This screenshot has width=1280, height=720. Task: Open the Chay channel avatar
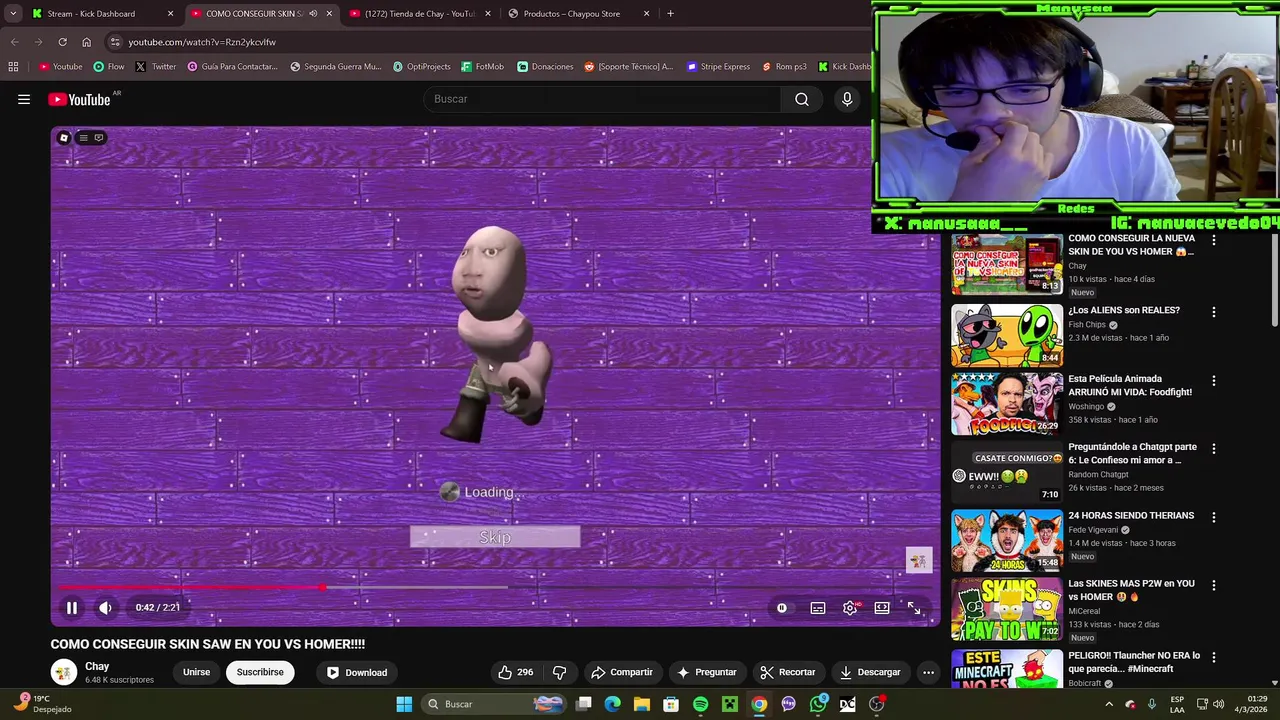pyautogui.click(x=64, y=672)
